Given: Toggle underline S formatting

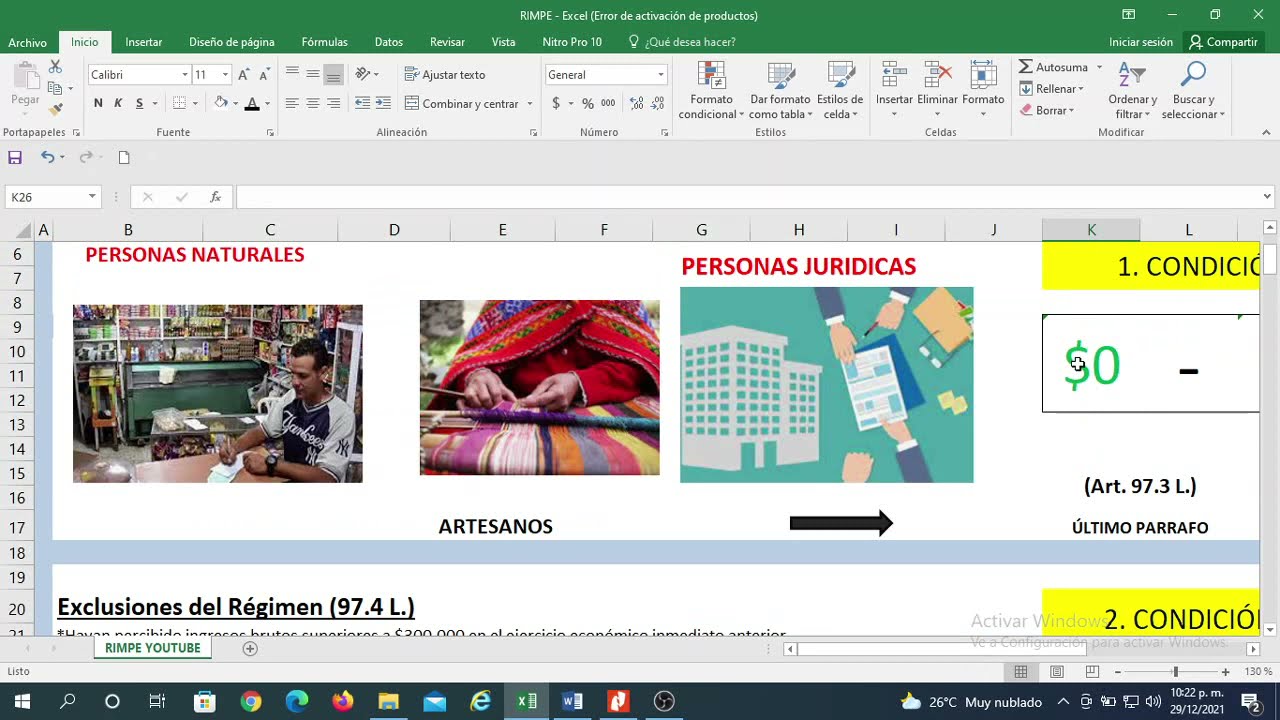Looking at the screenshot, I should click(139, 103).
